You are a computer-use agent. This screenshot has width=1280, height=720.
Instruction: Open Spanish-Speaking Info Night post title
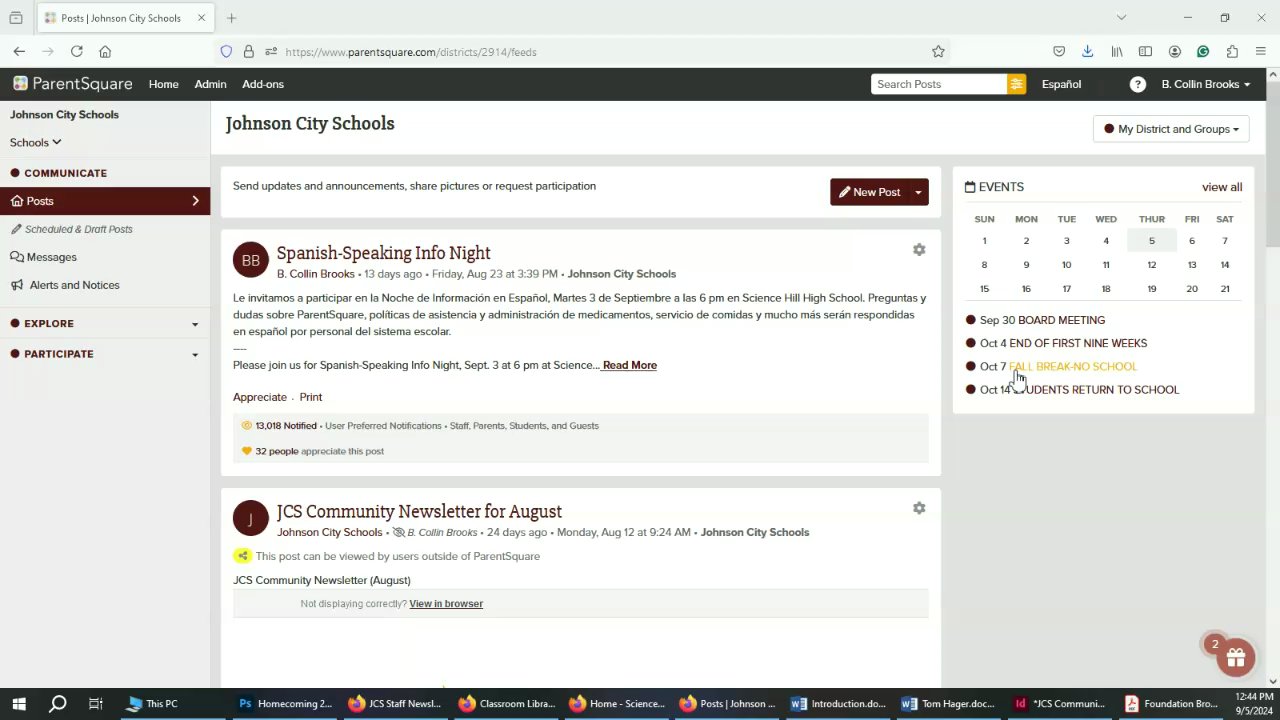click(384, 253)
